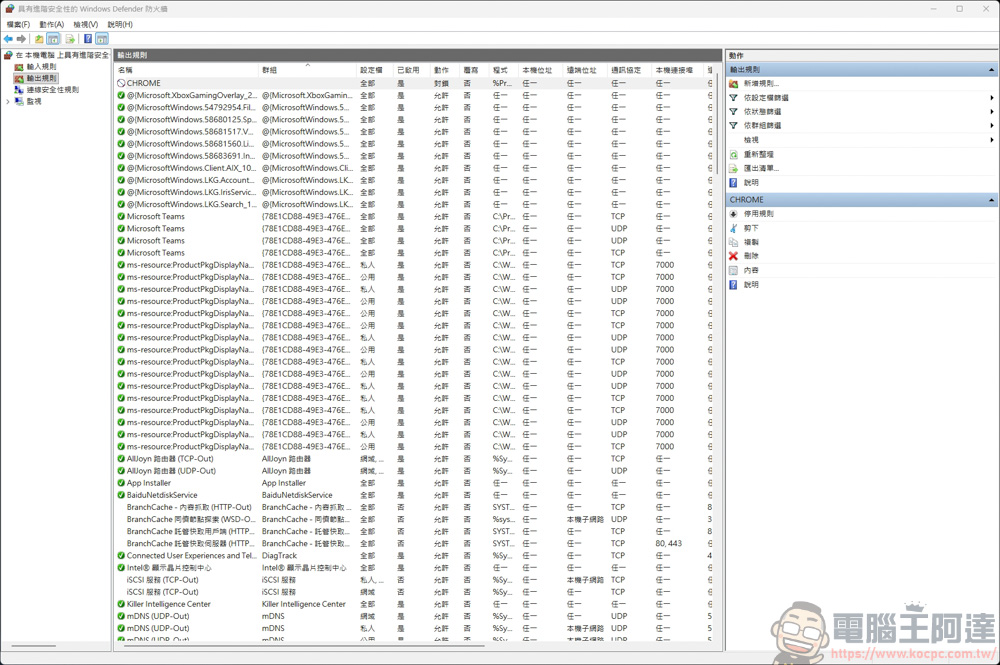Select 輸出規則 in the left tree

click(41, 78)
